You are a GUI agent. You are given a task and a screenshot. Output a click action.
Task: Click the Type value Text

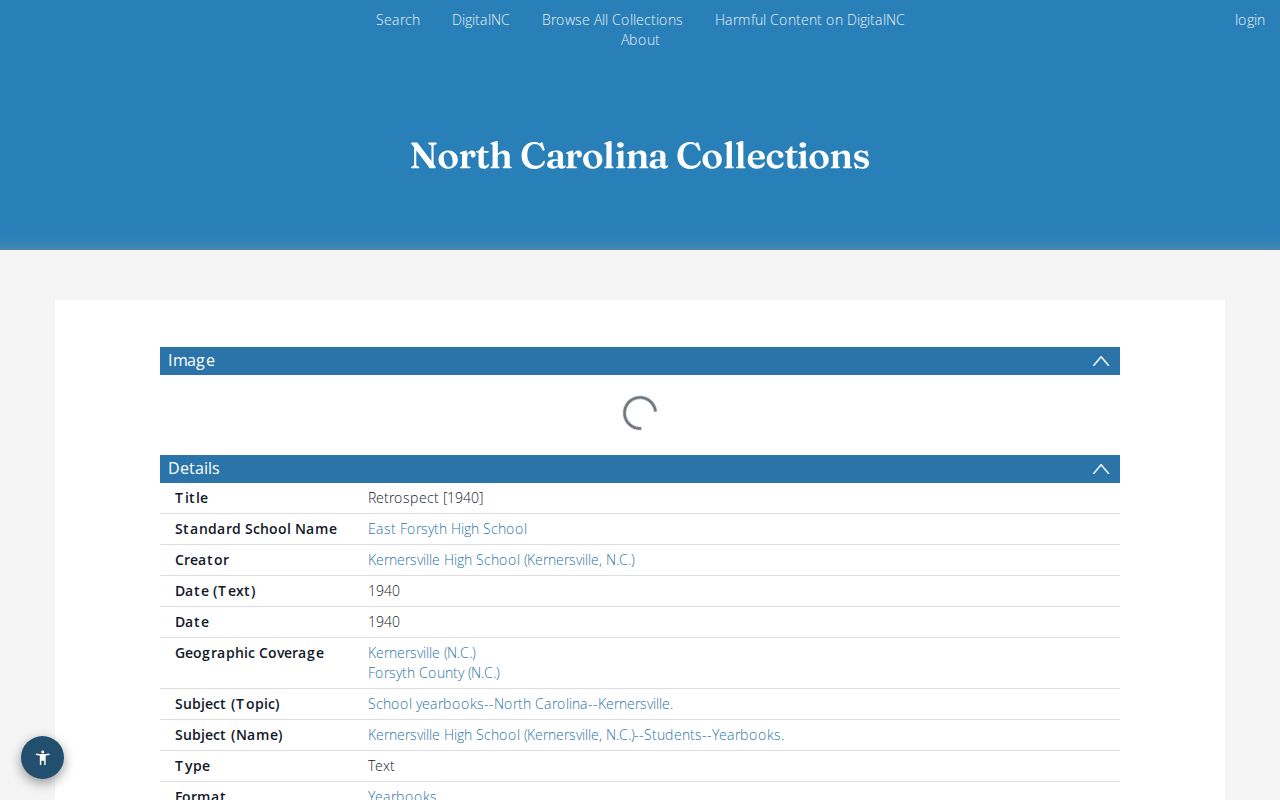[381, 766]
